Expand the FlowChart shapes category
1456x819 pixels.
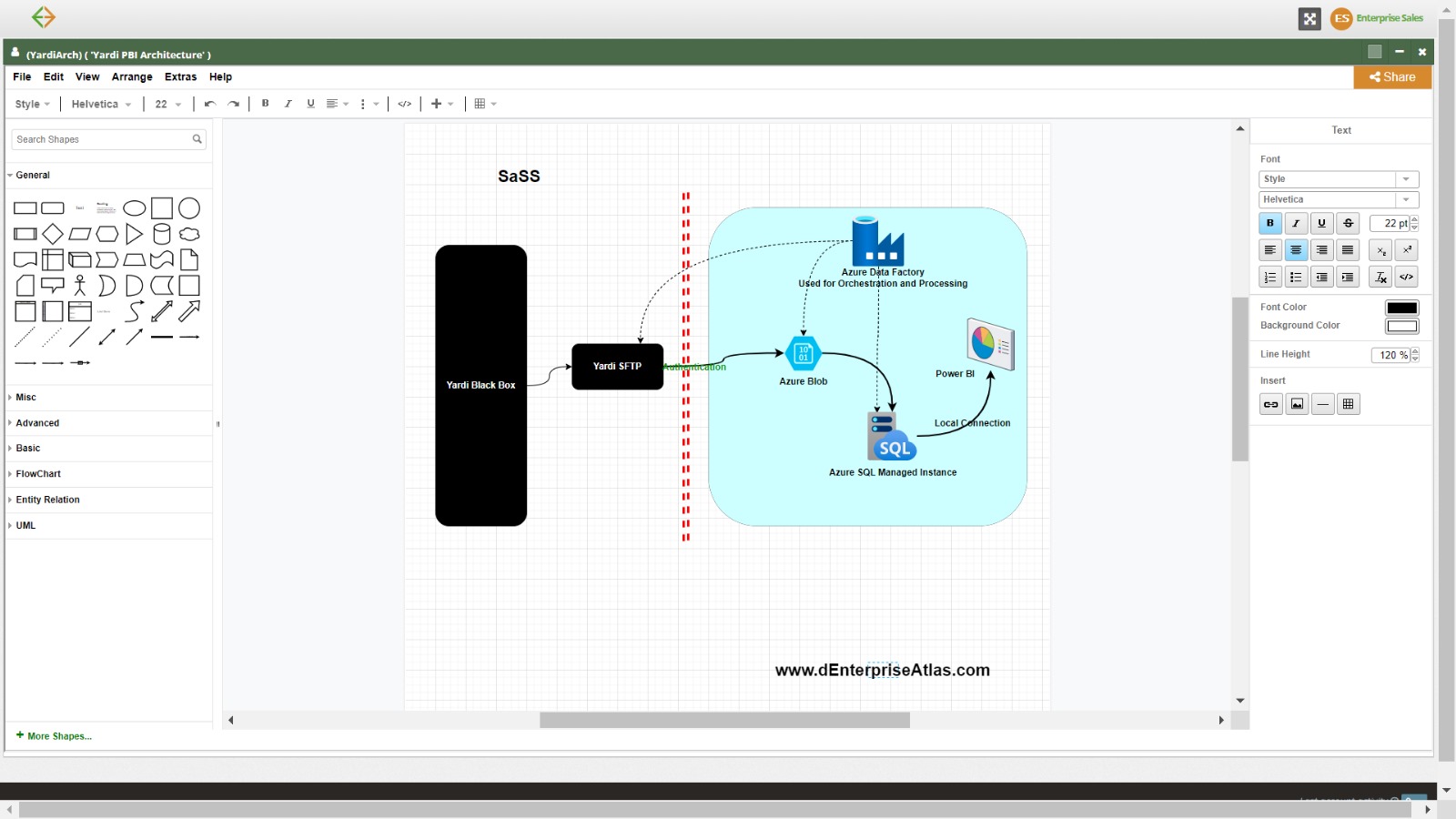click(x=109, y=474)
